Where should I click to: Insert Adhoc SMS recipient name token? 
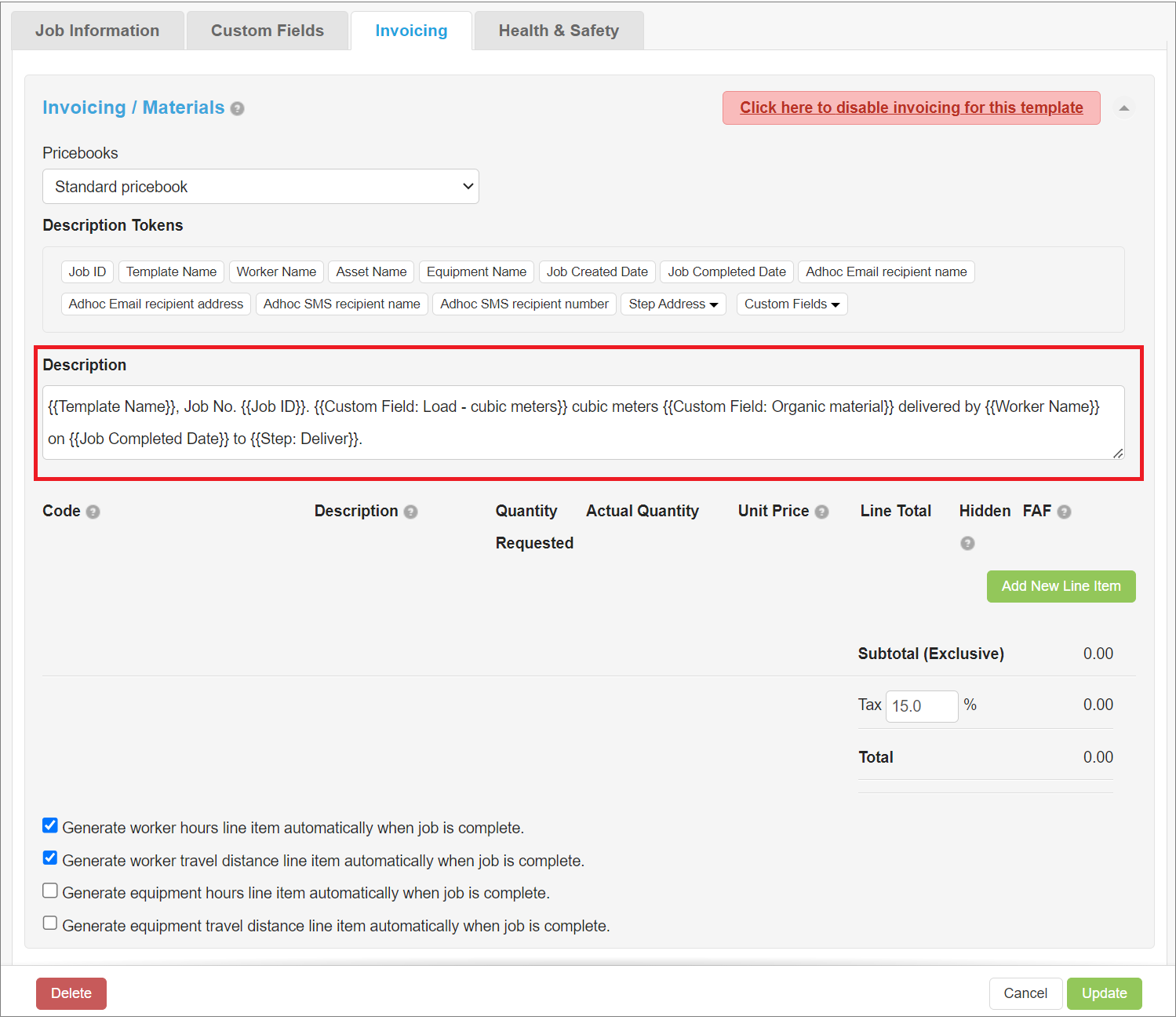coord(341,304)
